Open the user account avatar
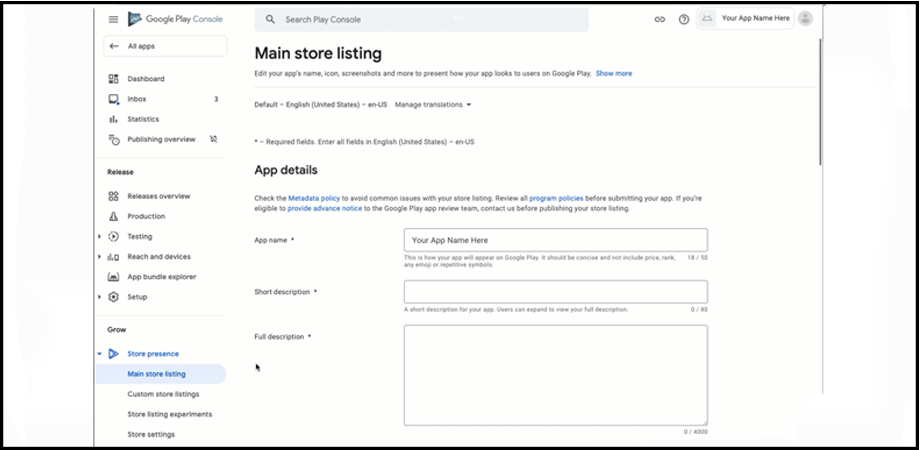Screen dimensions: 920x450 coord(805,18)
